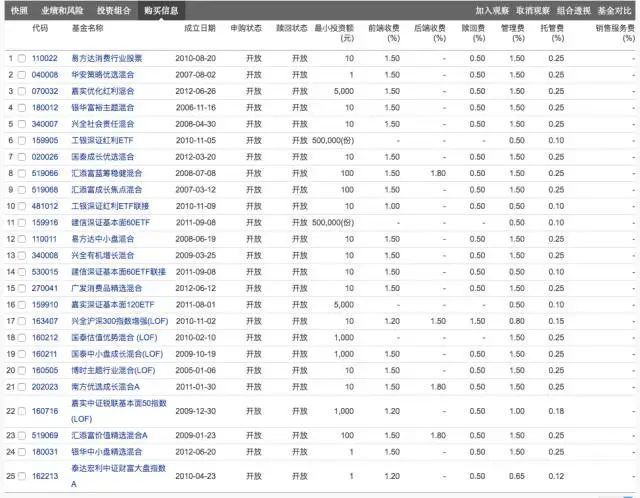Tick checkbox for fund 160716
Image resolution: width=640 pixels, height=498 pixels.
pos(22,411)
